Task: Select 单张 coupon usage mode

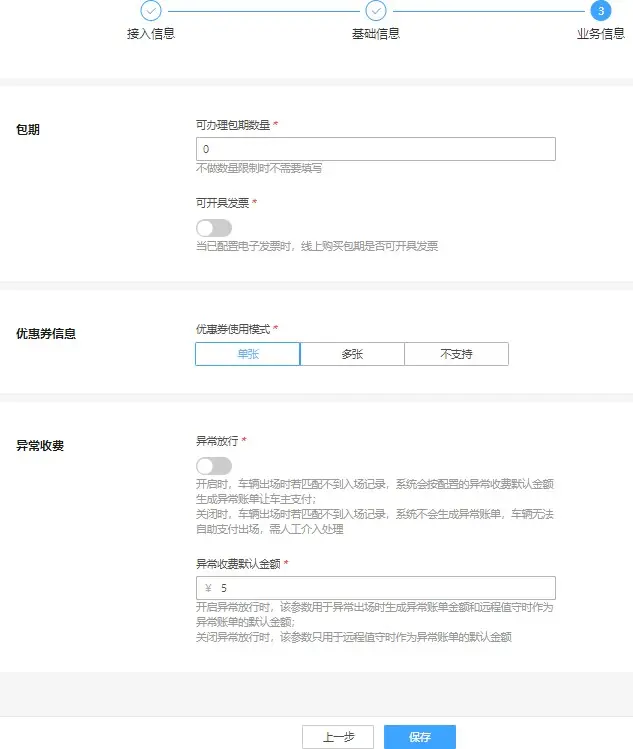Action: pos(248,354)
